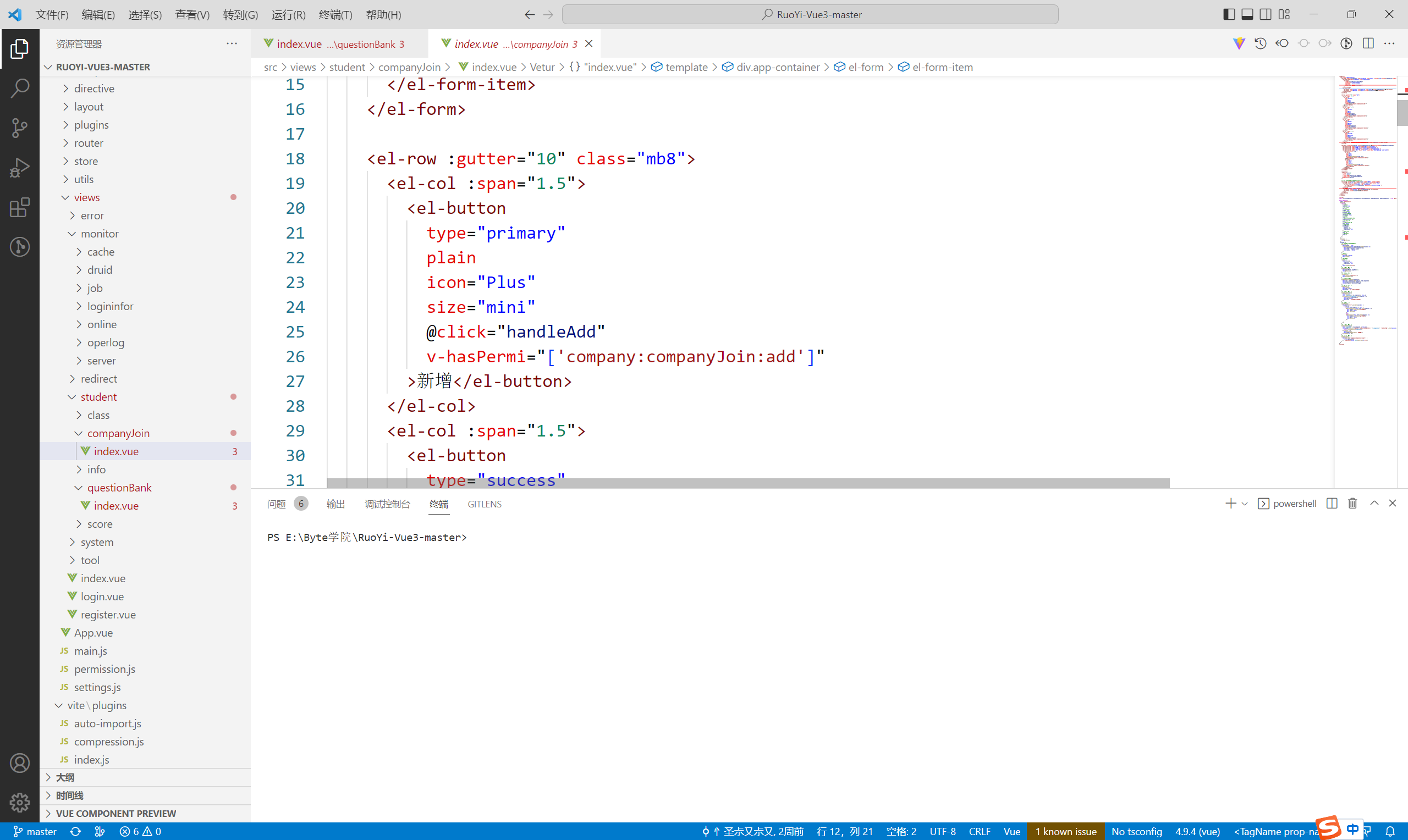The width and height of the screenshot is (1408, 840).
Task: Close the bottom panel
Action: click(x=1393, y=503)
